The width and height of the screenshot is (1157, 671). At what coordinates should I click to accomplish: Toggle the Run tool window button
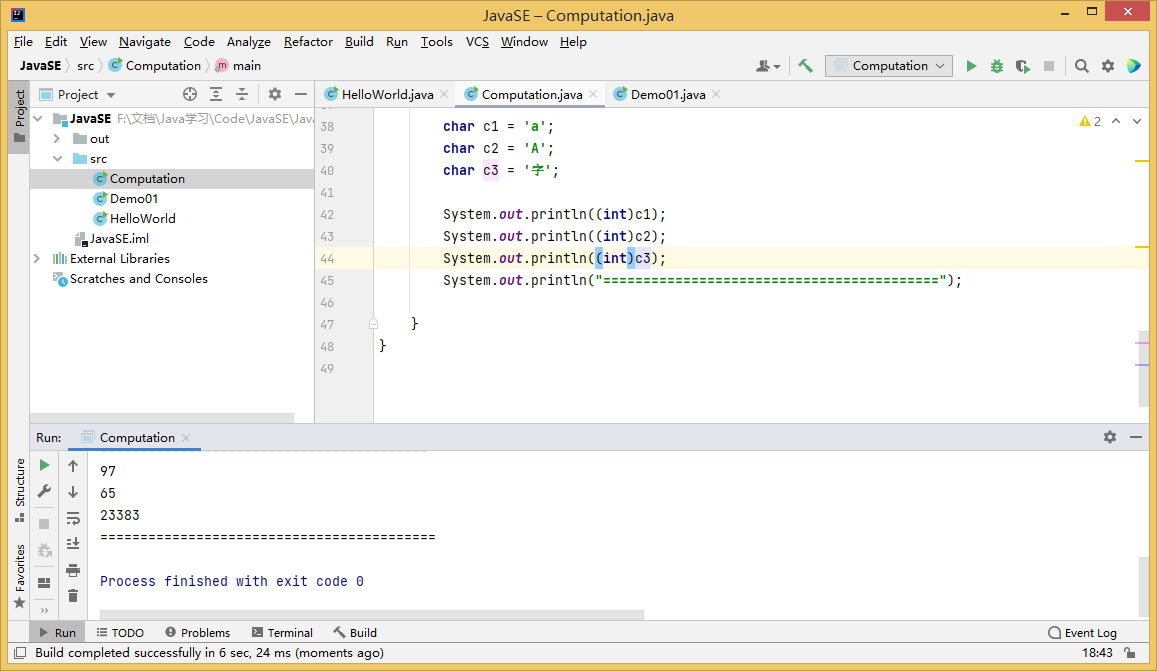[57, 633]
